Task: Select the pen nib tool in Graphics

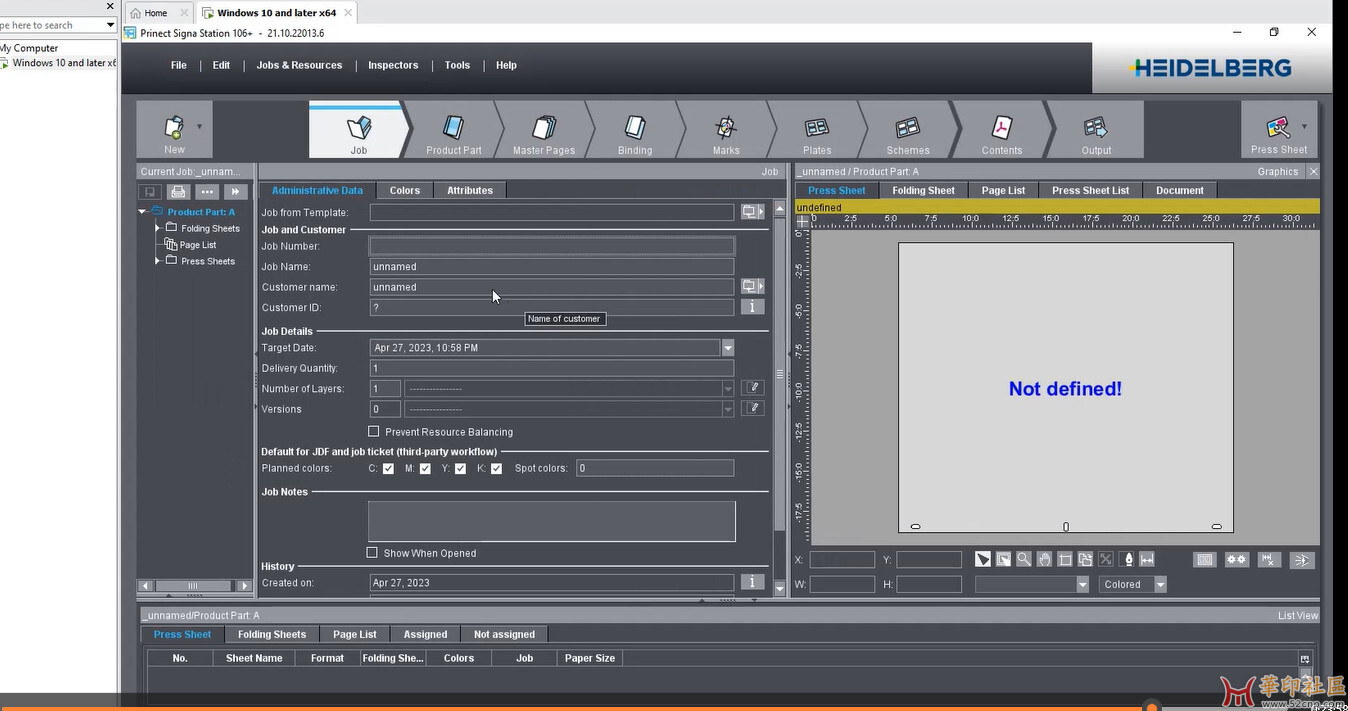Action: (x=1128, y=560)
